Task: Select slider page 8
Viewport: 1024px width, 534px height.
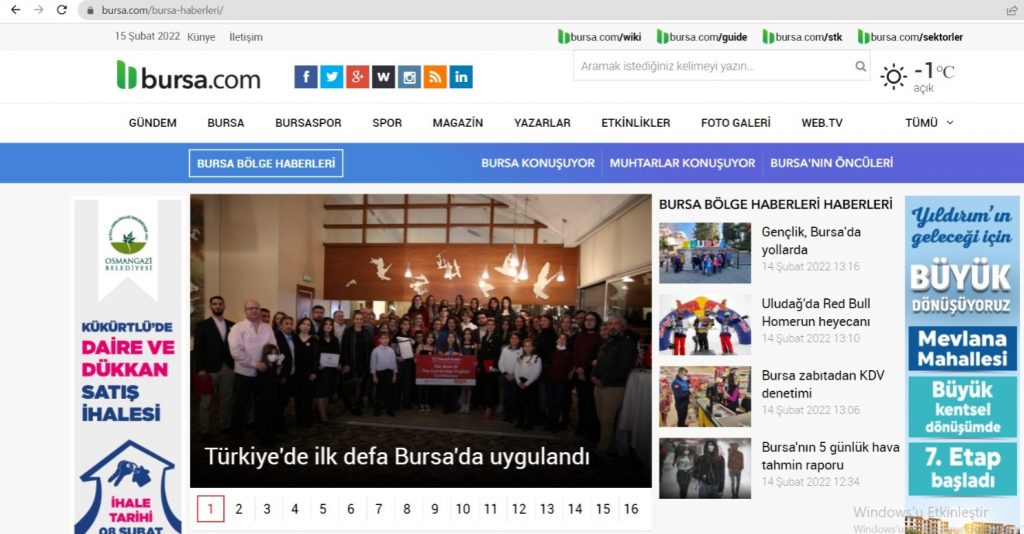Action: point(407,509)
